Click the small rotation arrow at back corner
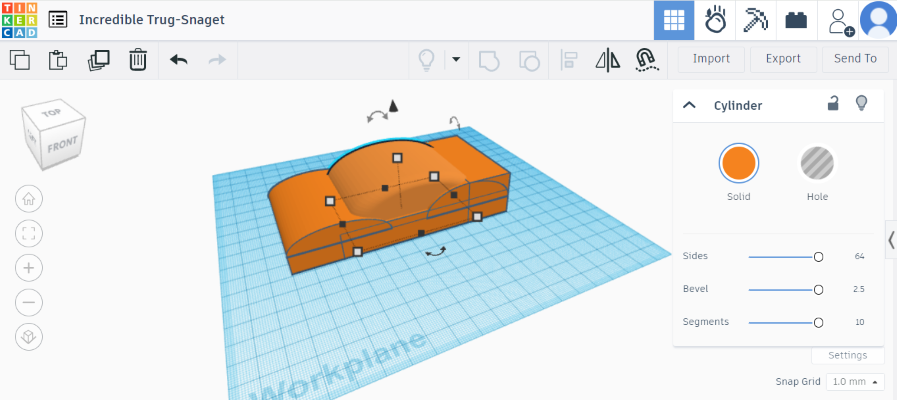 tap(454, 122)
